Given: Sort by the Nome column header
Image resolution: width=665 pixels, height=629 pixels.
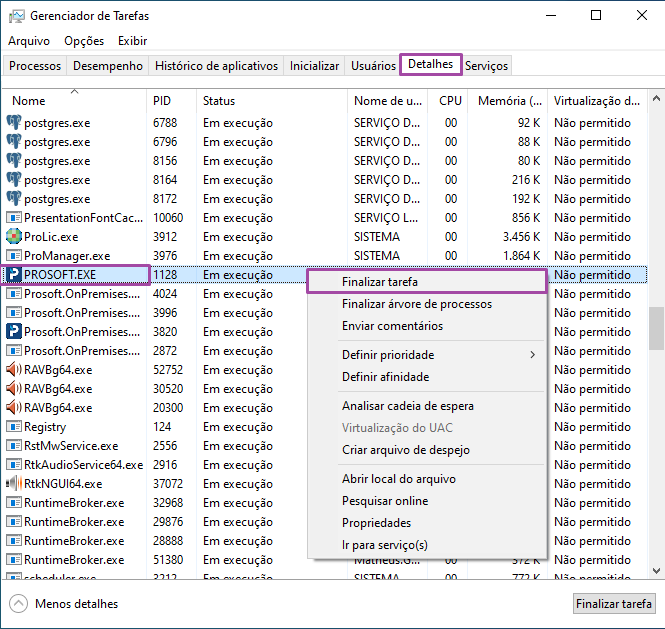Looking at the screenshot, I should click(74, 101).
